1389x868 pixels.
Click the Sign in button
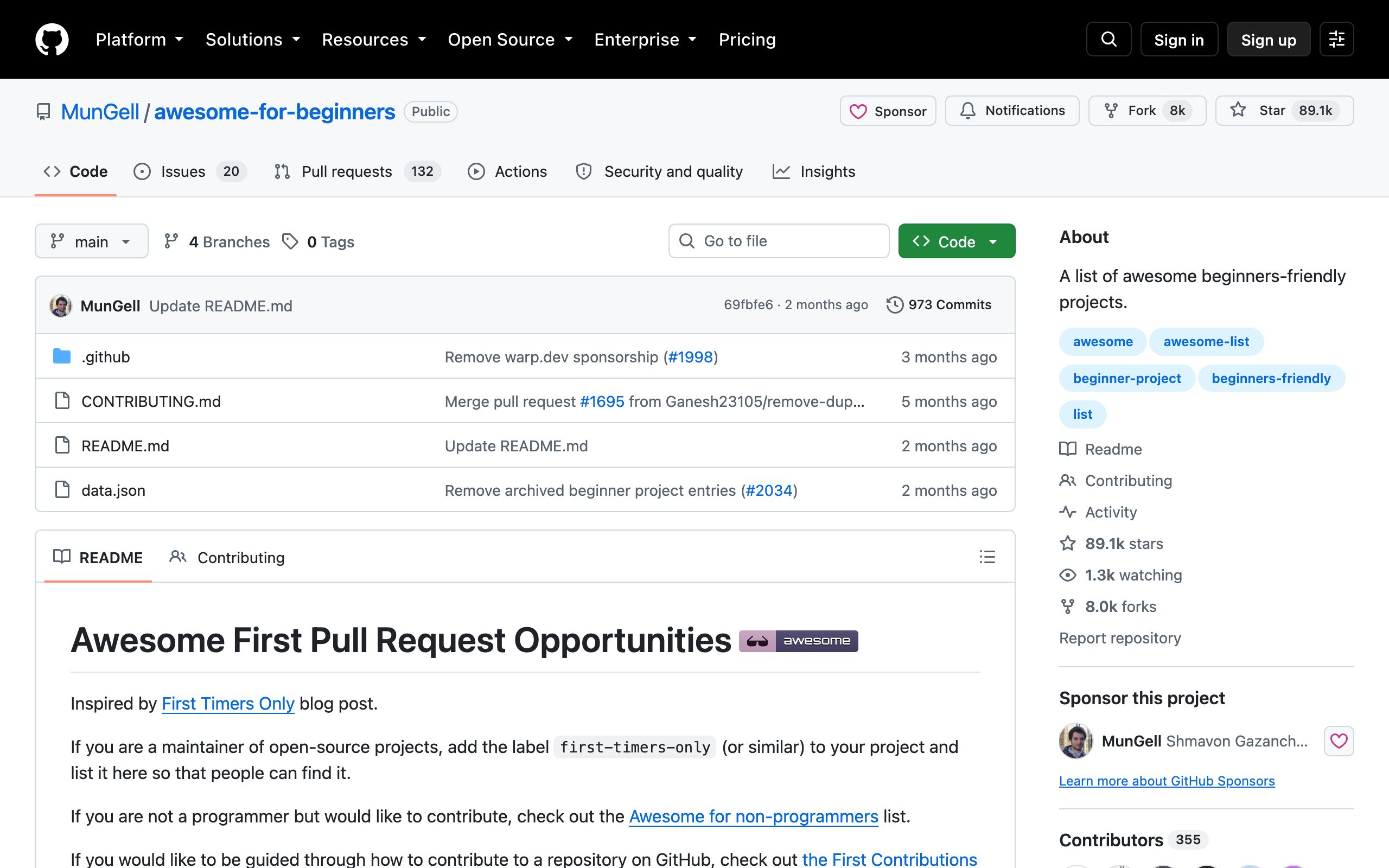[x=1179, y=39]
